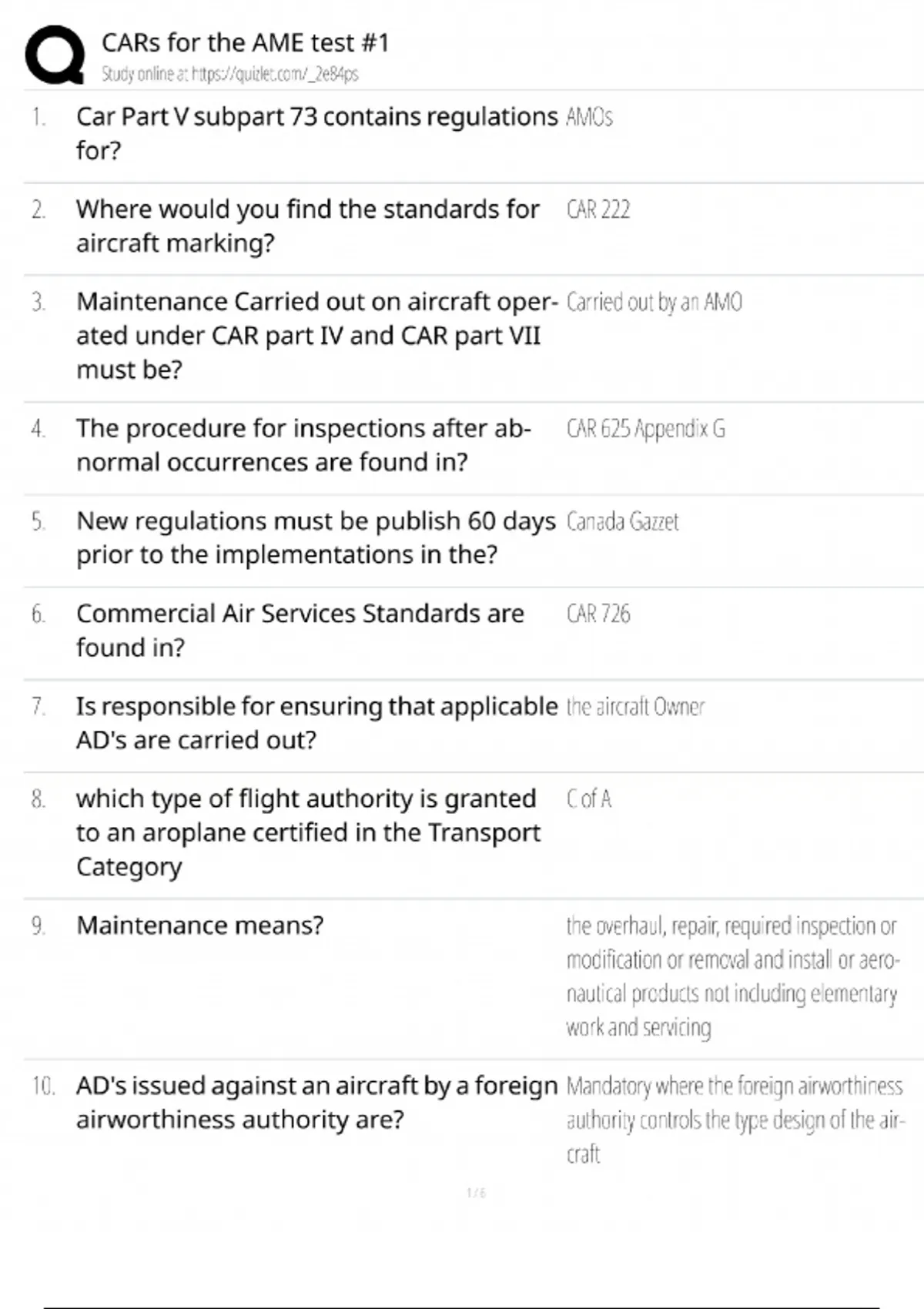Select question 6 about Commercial Air Services Standards
Viewport: 924px width, 1309px height.
click(x=300, y=630)
